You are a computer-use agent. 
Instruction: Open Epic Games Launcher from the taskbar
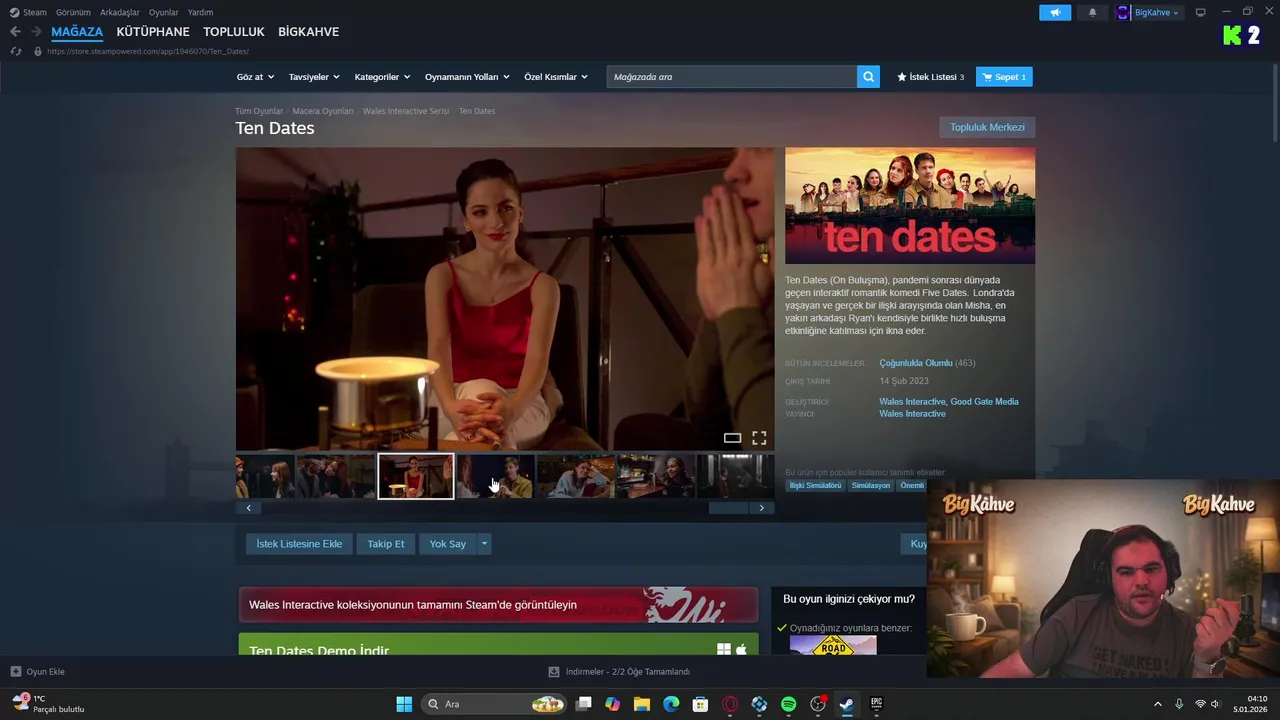tap(876, 704)
